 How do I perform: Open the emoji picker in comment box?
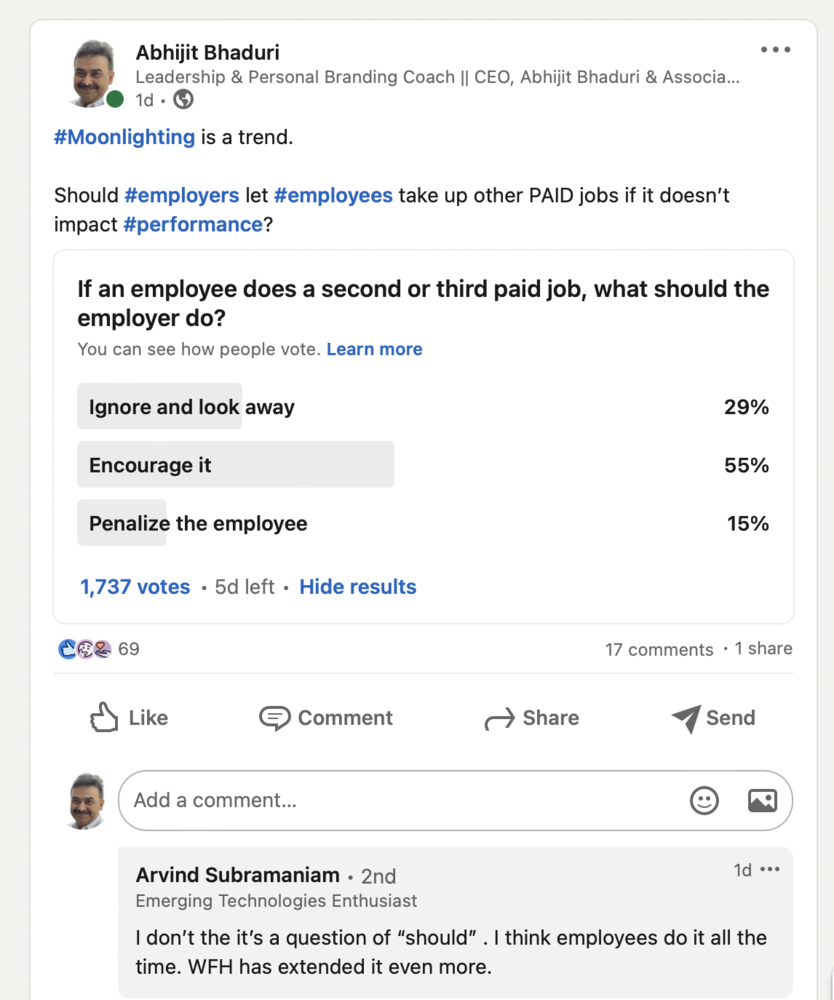pyautogui.click(x=704, y=800)
